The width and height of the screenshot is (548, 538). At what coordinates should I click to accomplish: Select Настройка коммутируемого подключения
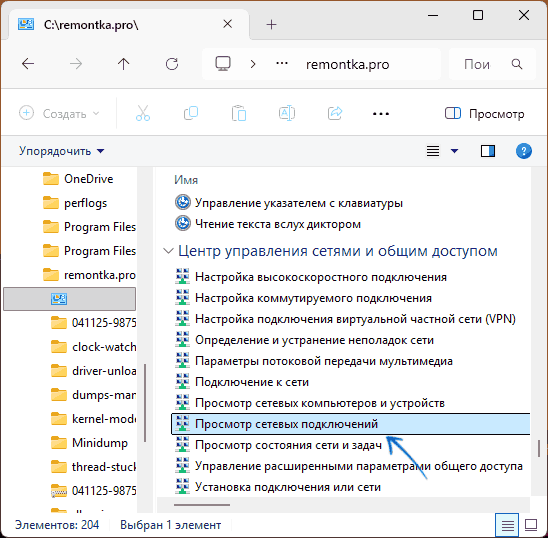coord(303,298)
